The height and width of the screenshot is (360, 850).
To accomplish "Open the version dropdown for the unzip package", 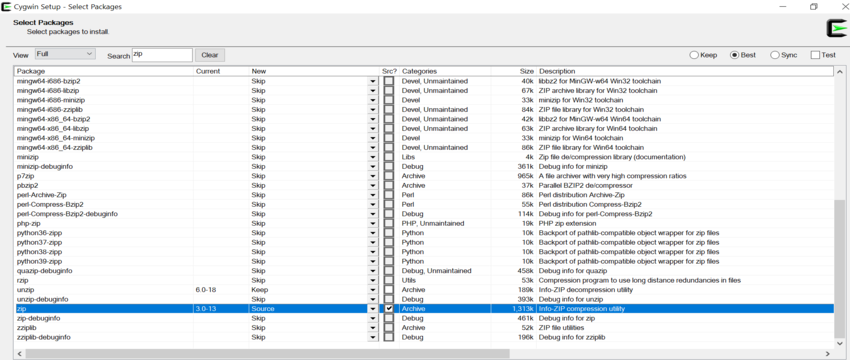I will point(372,290).
